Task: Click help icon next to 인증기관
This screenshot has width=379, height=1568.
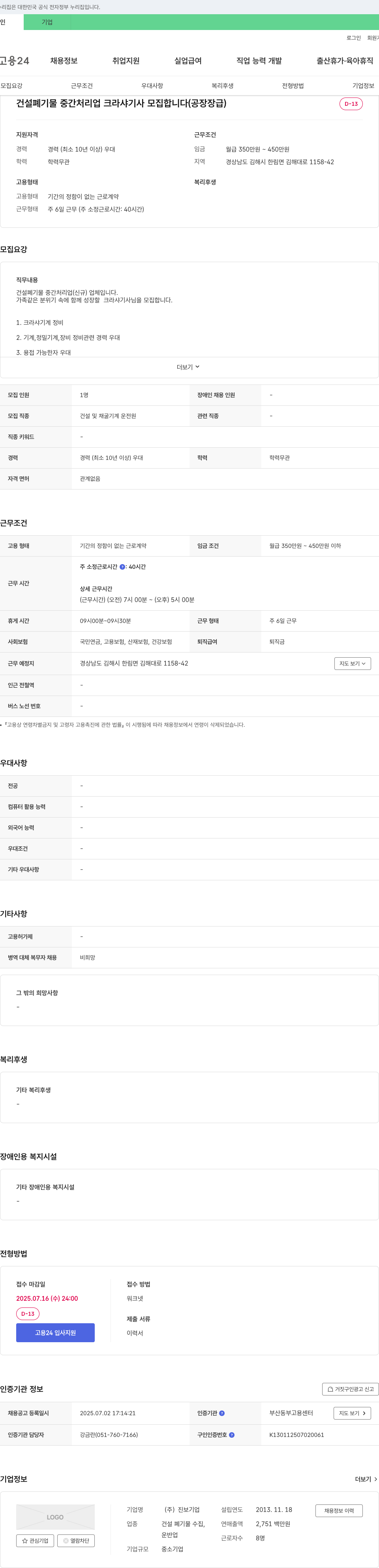Action: coord(221,1413)
